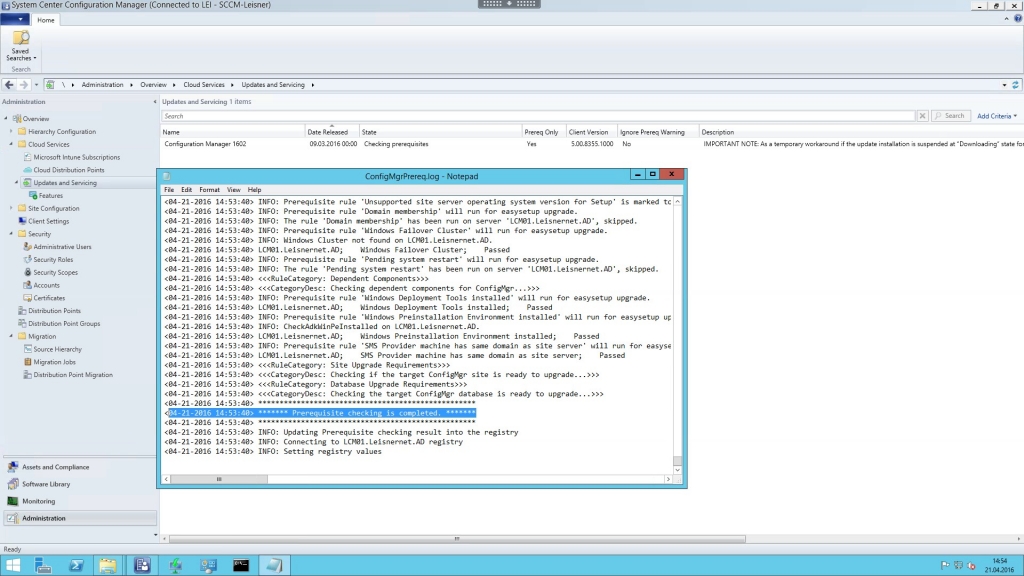The width and height of the screenshot is (1024, 576).
Task: Collapse the Overview tree node
Action: click(x=7, y=119)
